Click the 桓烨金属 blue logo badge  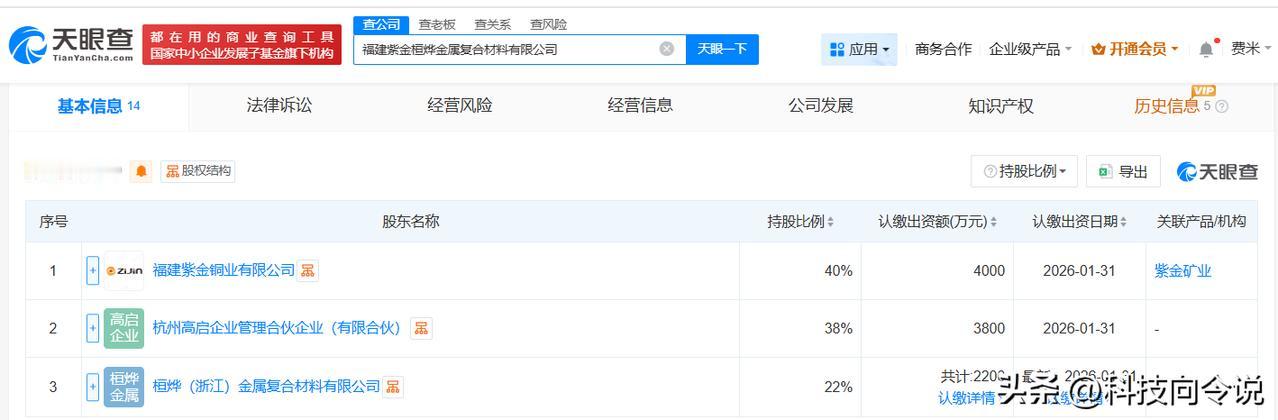pyautogui.click(x=124, y=386)
